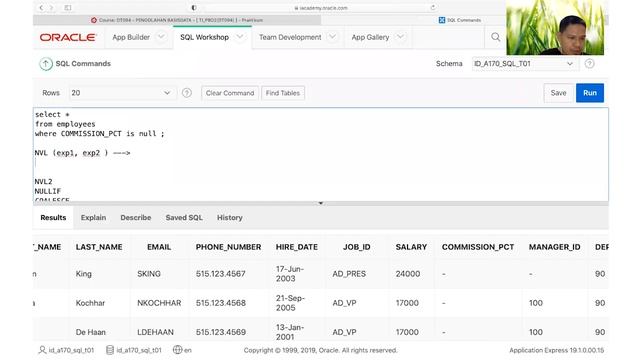This screenshot has height=360, width=640.
Task: Expand the App Gallery dropdown arrow
Action: [x=400, y=37]
